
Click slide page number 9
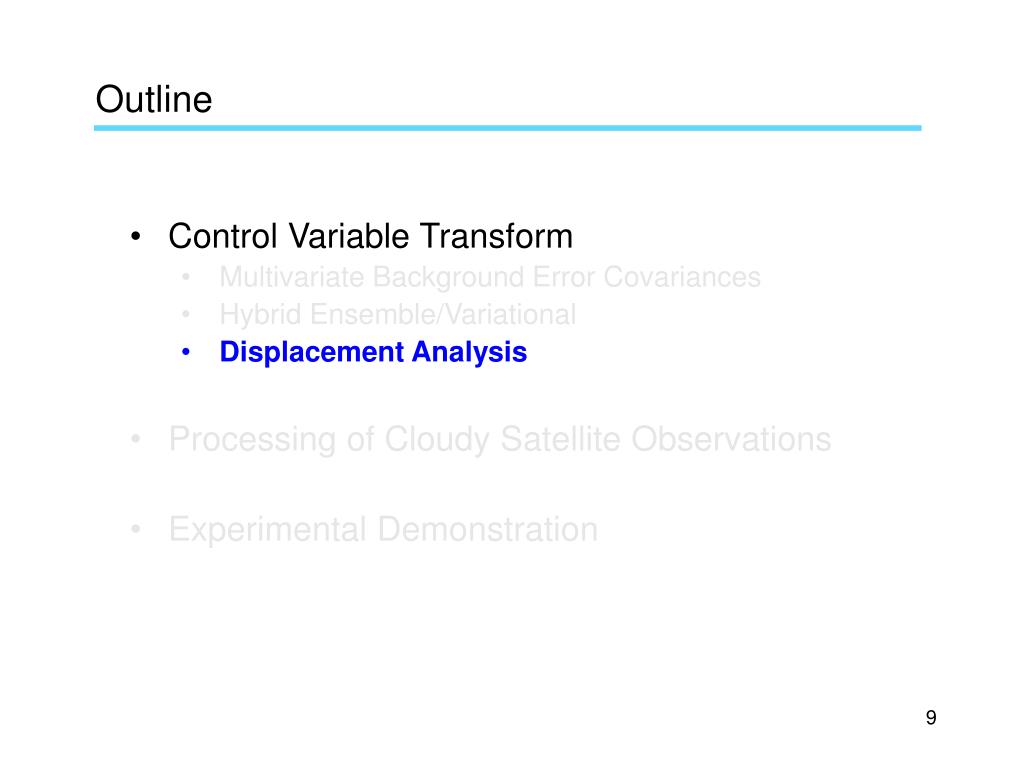pyautogui.click(x=931, y=718)
